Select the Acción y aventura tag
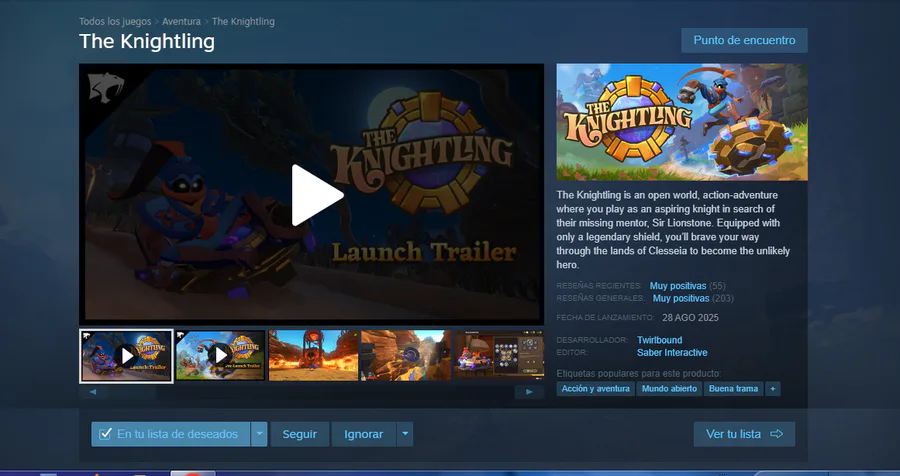 (596, 389)
